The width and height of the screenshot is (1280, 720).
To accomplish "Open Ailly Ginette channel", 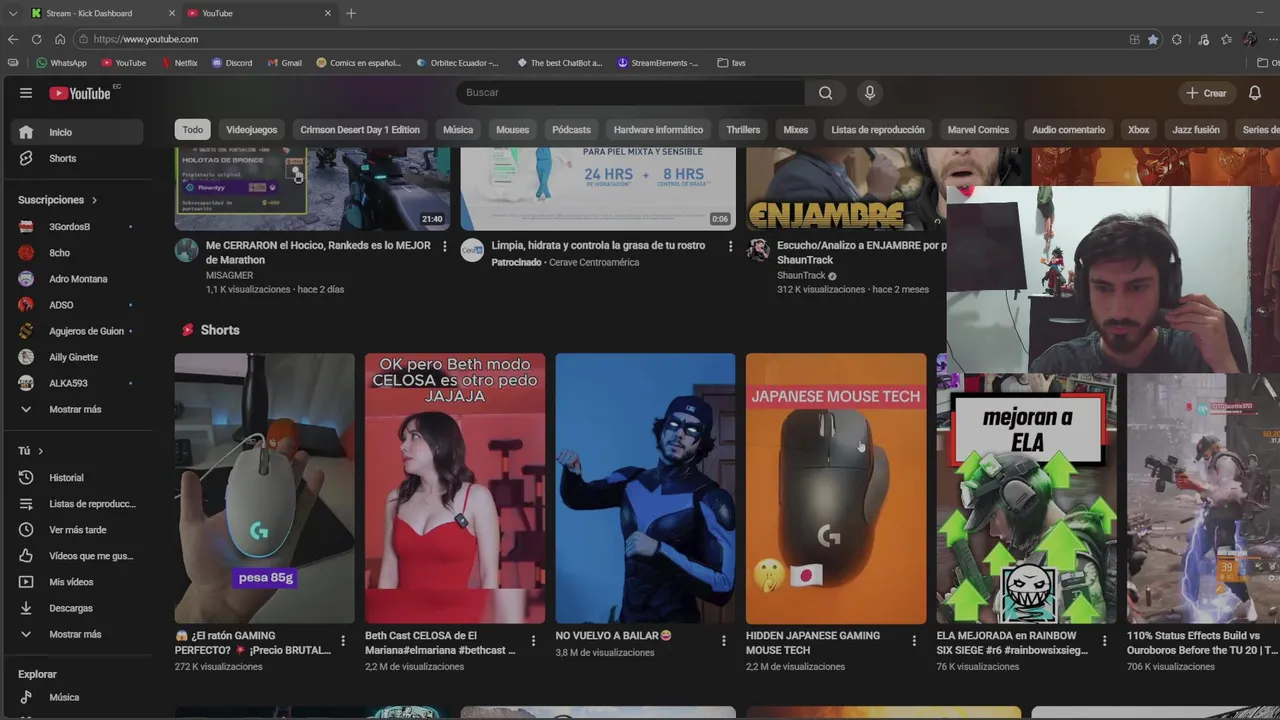I will coord(77,357).
